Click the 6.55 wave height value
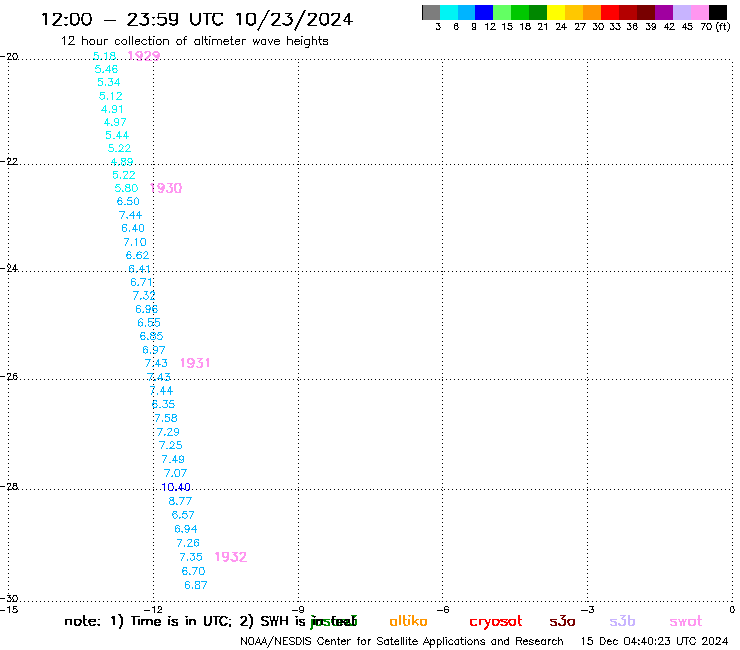Viewport: 740px width, 650px height. [x=149, y=322]
